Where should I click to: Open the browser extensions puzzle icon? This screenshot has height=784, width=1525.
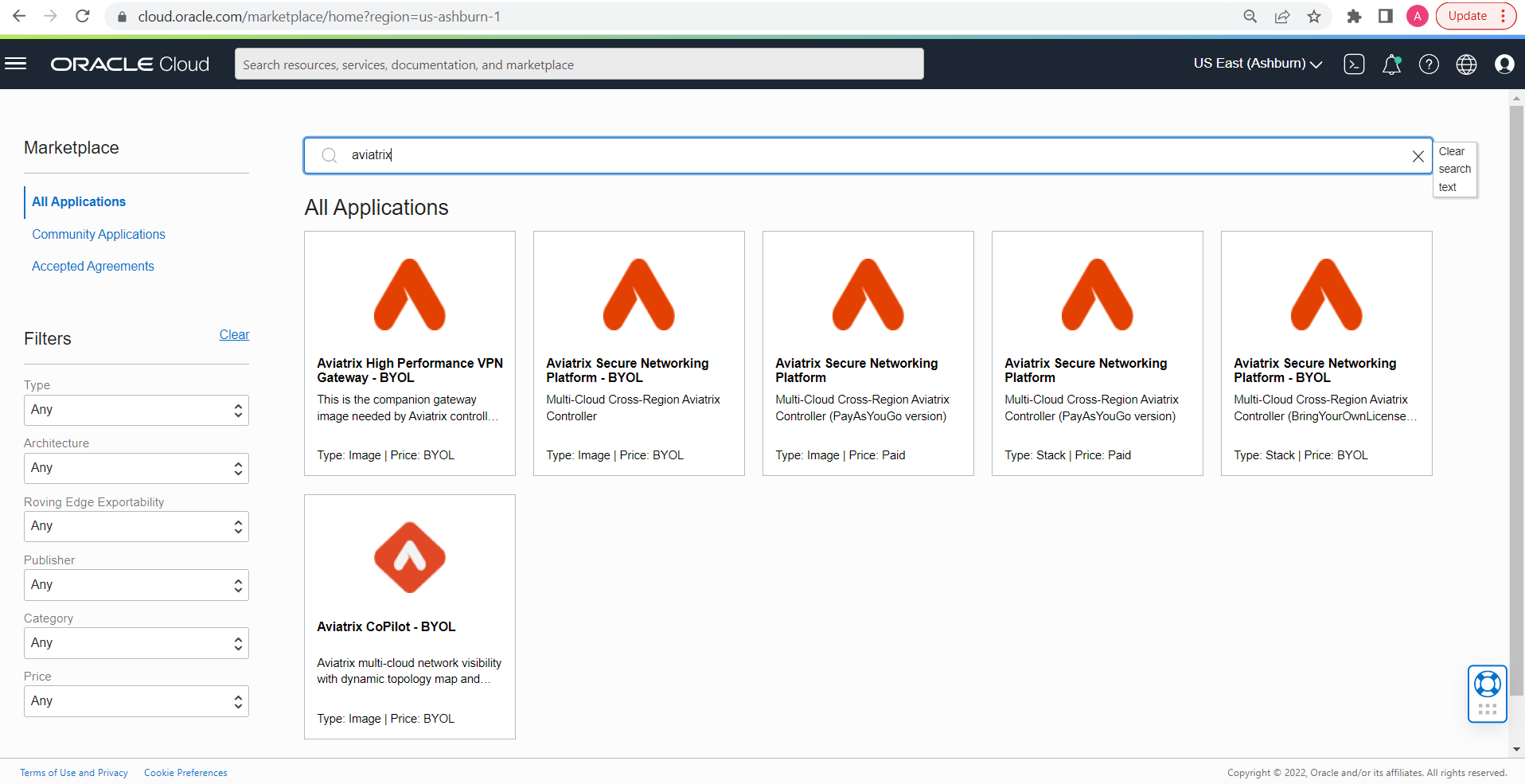(1354, 16)
